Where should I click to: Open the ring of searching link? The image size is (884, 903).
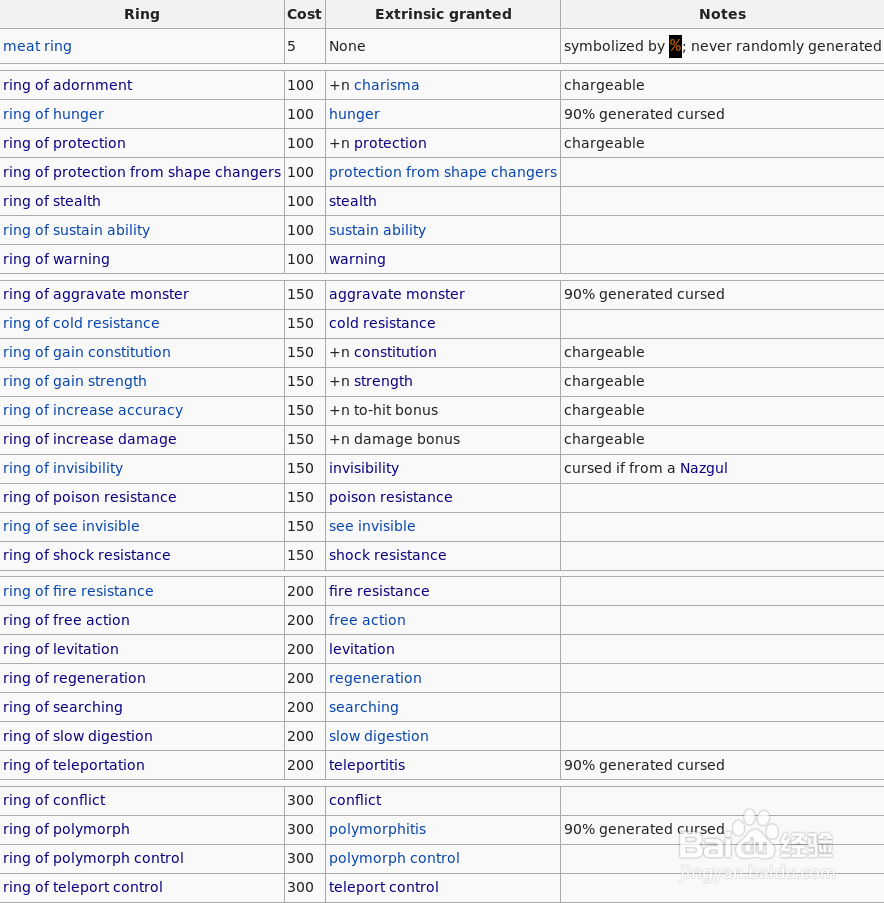[63, 707]
